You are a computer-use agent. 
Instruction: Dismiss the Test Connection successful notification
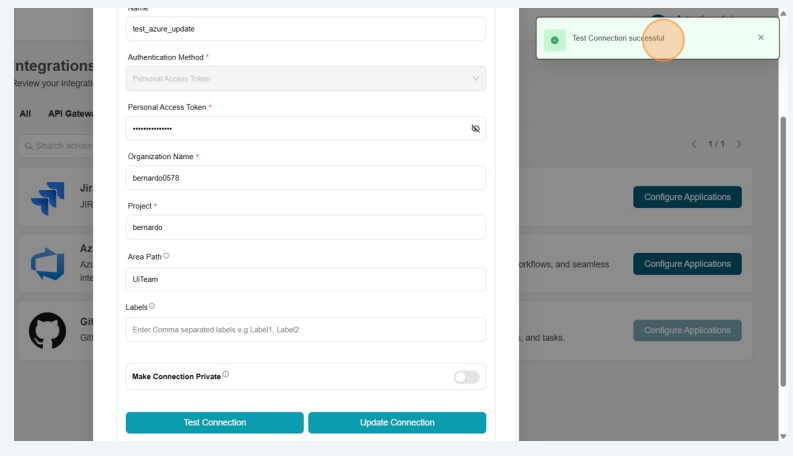761,38
